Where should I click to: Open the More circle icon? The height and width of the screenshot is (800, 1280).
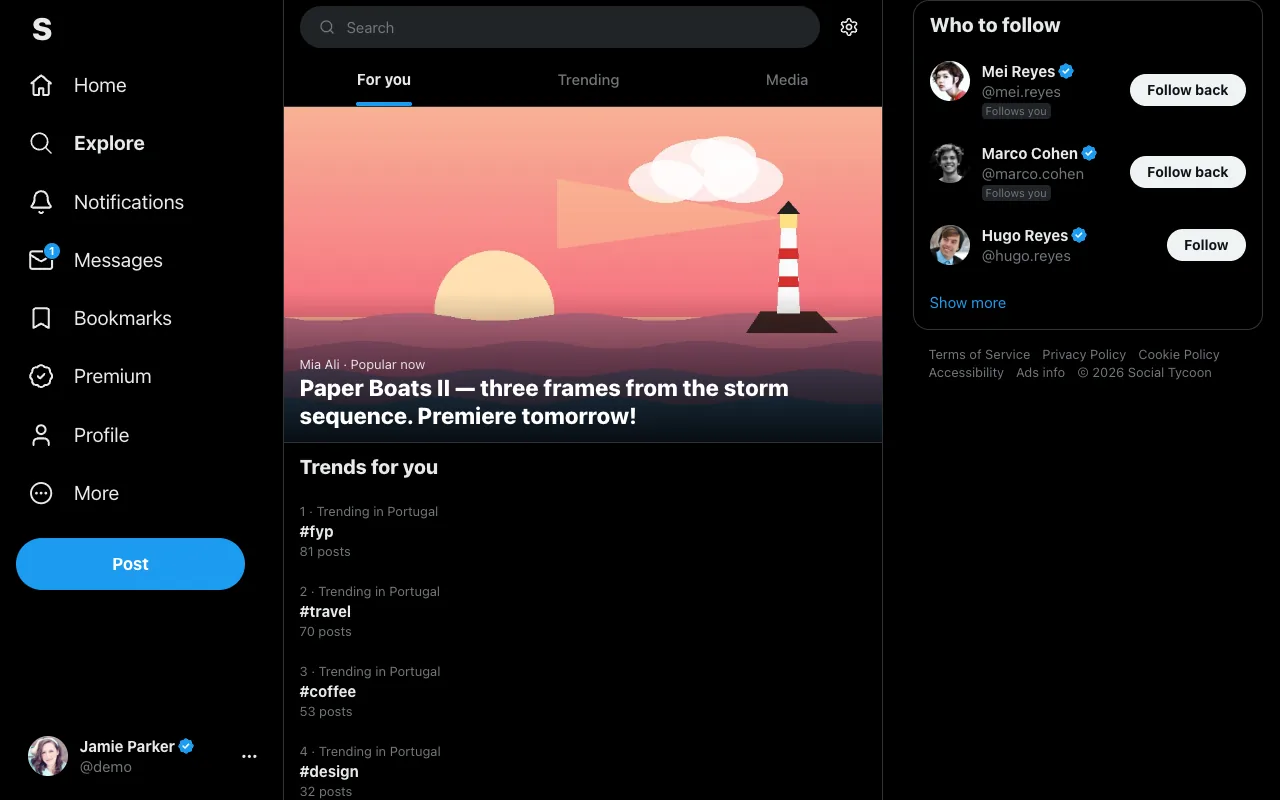tap(41, 493)
